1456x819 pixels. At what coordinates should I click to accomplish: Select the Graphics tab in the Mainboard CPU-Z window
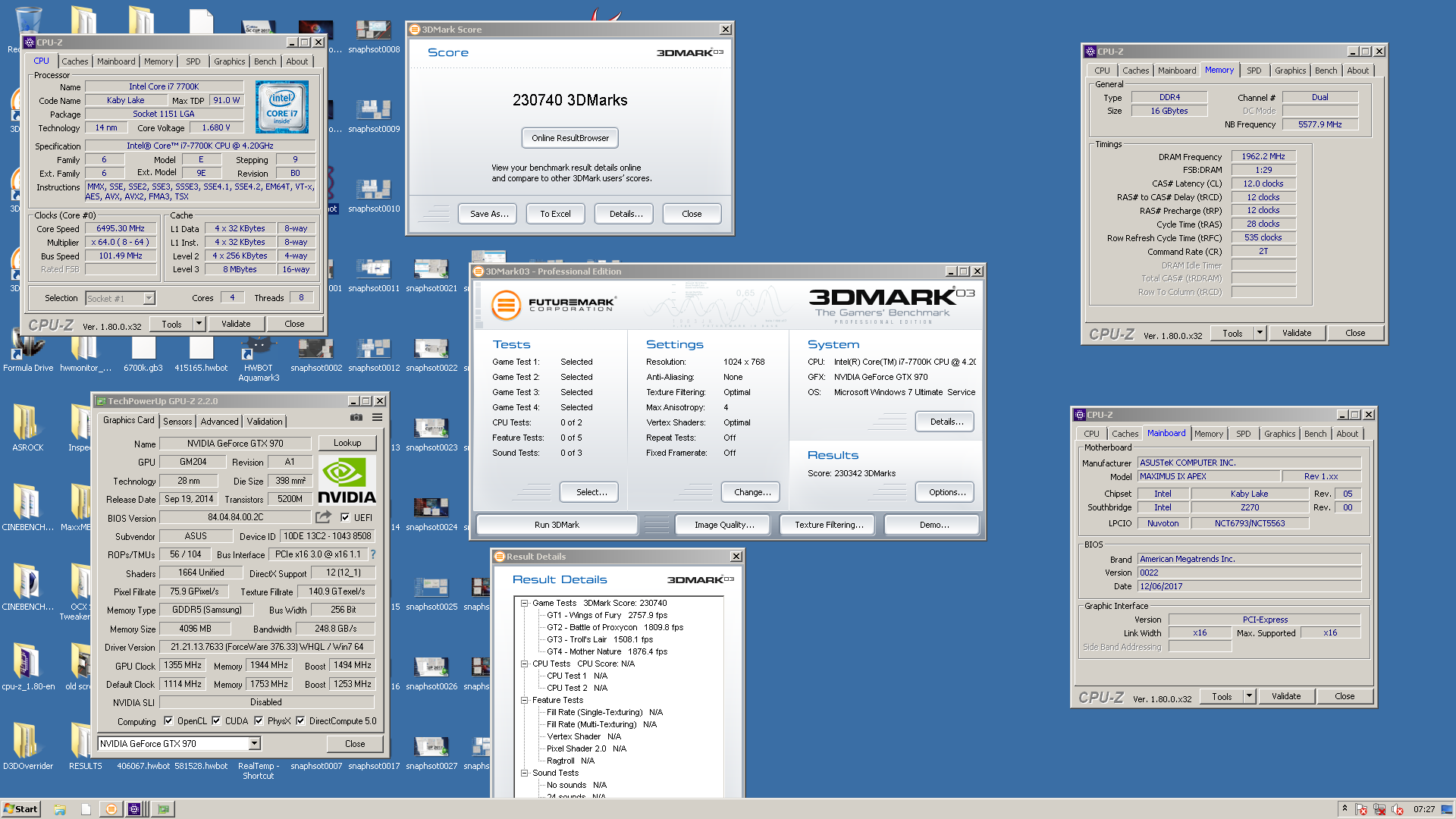[1279, 434]
